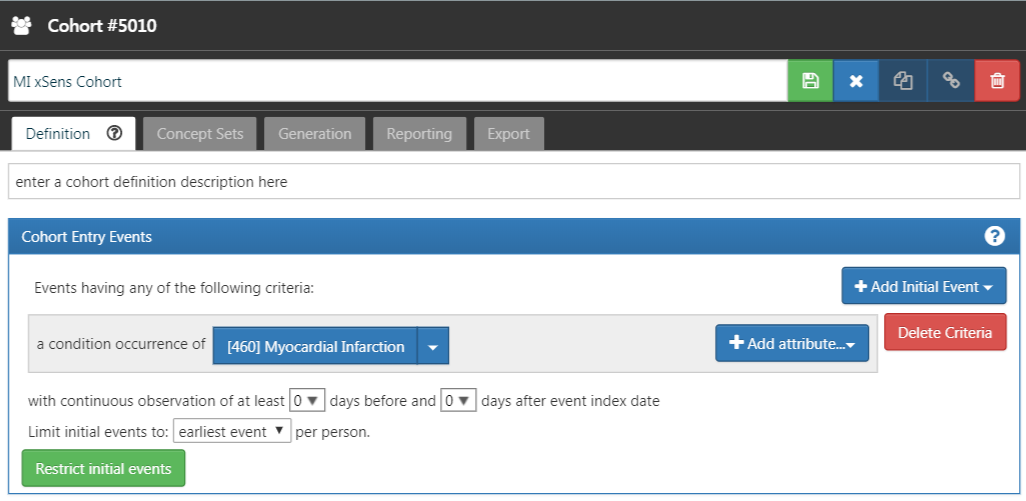Image resolution: width=1026 pixels, height=501 pixels.
Task: Open the link icon for this cohort
Action: pos(951,81)
